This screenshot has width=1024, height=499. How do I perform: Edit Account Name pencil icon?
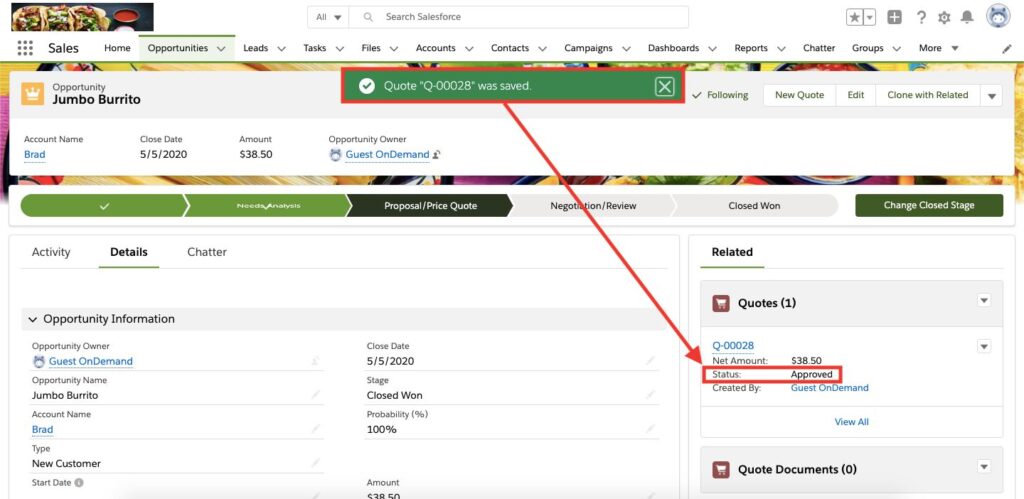click(316, 428)
